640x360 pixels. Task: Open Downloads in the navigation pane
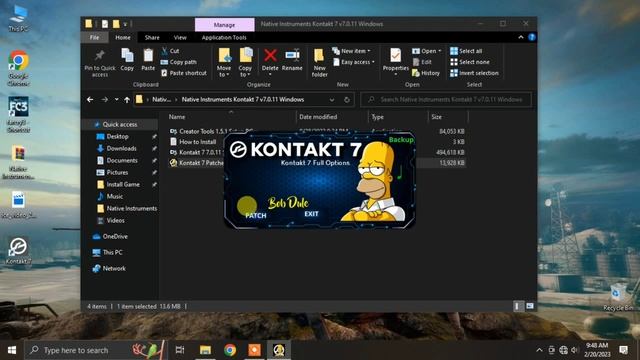(x=121, y=149)
